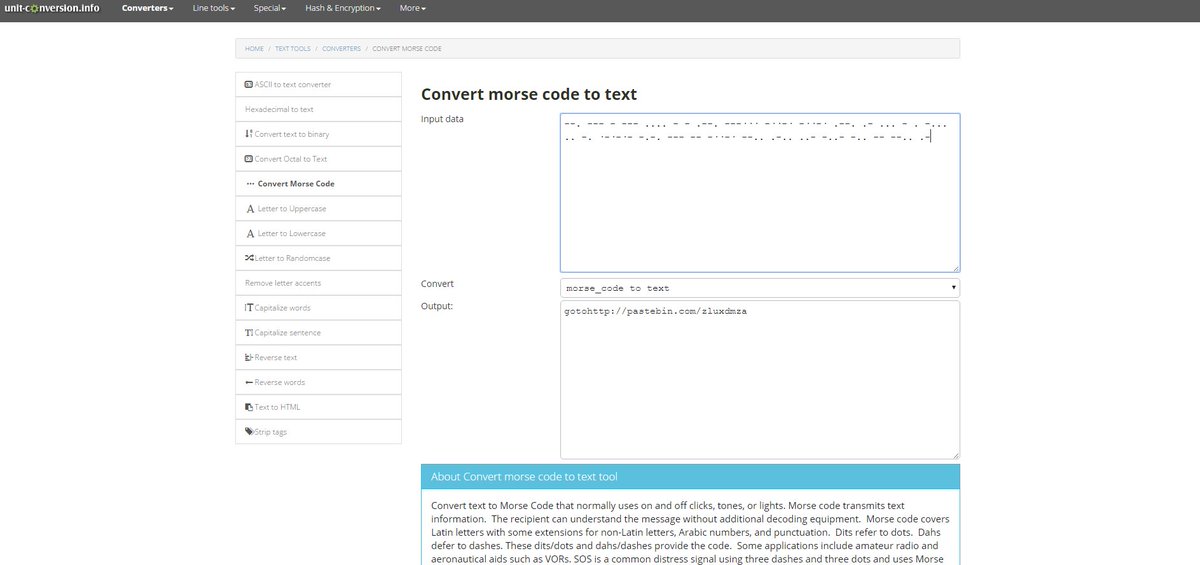This screenshot has width=1200, height=565.
Task: Expand the Hash & Encryption menu
Action: 343,8
